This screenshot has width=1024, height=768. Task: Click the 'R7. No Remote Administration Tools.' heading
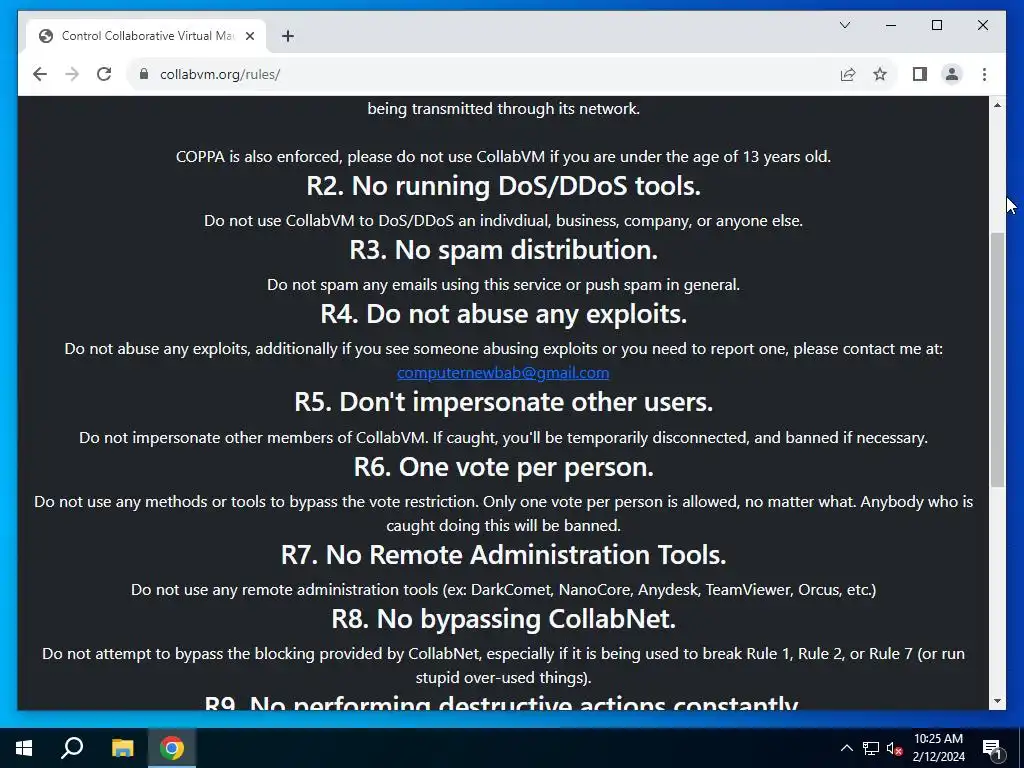click(x=504, y=554)
